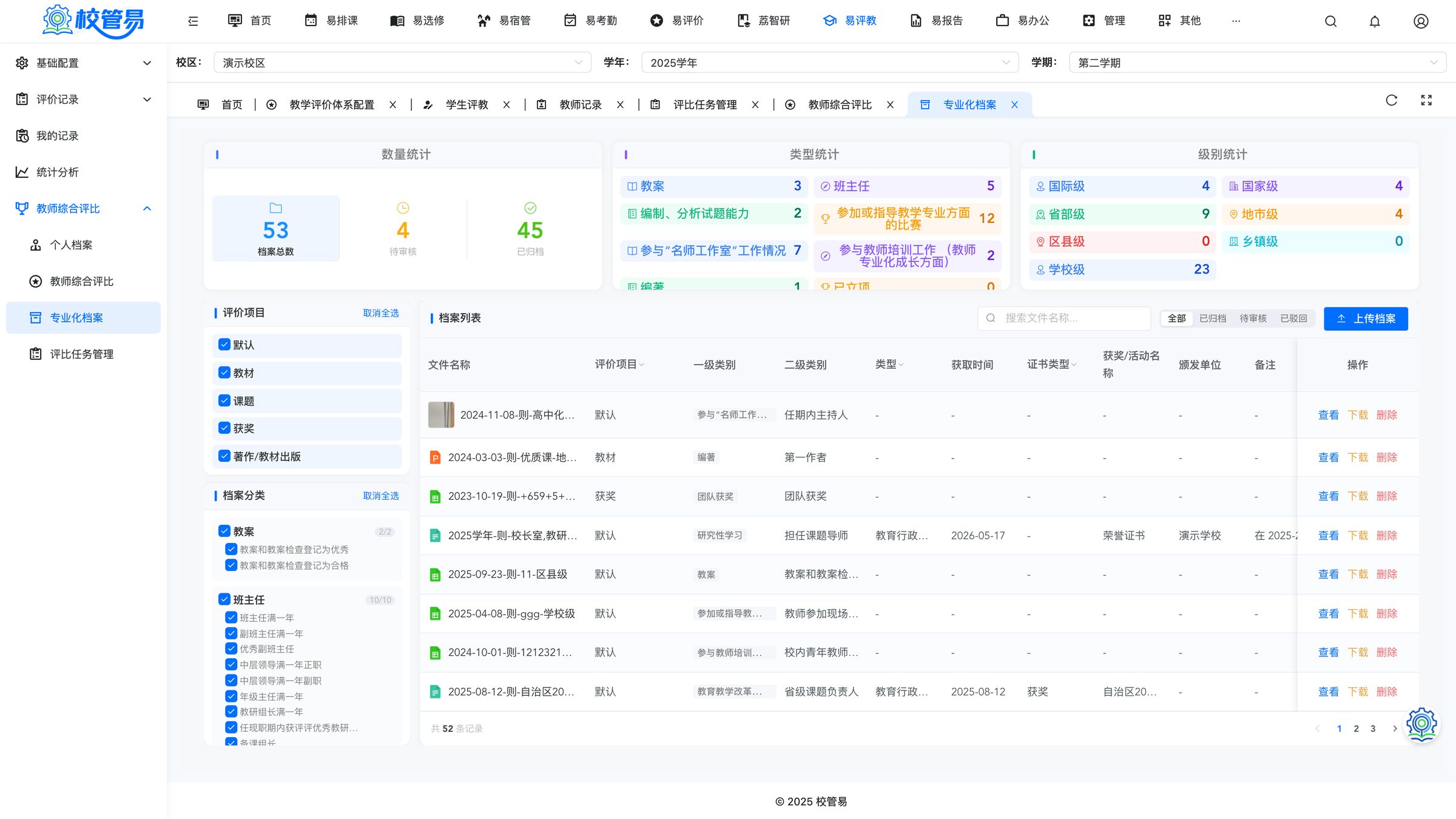Screen dimensions: 1456x819
Task: Toggle fullscreen expand icon
Action: pyautogui.click(x=1426, y=100)
